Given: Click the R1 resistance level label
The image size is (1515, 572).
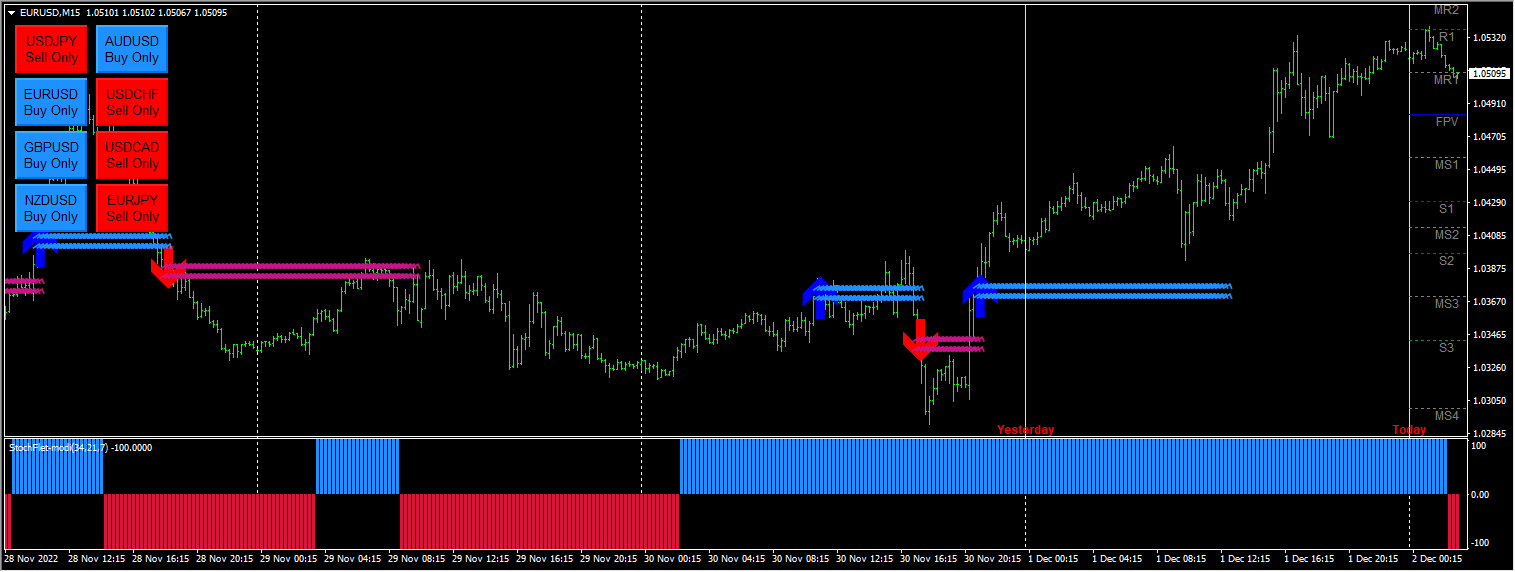Looking at the screenshot, I should point(1447,37).
